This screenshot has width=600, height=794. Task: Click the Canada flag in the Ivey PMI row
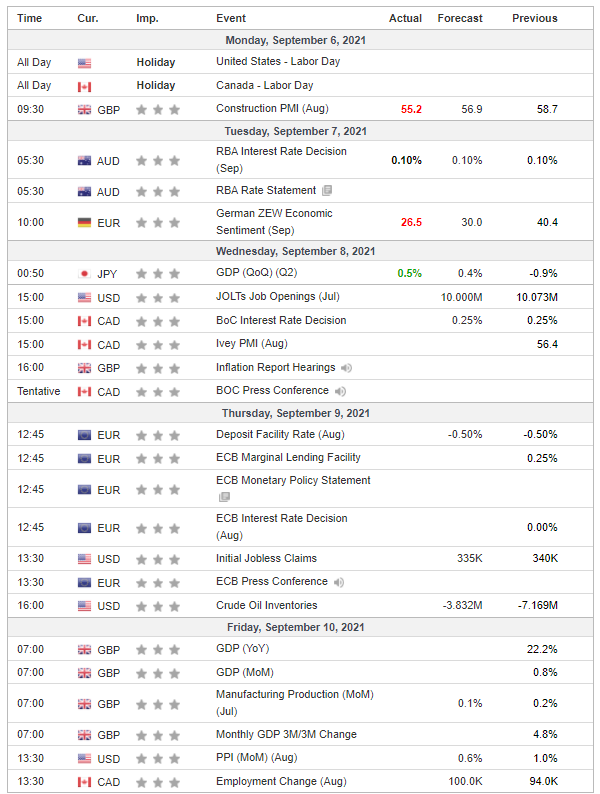click(85, 345)
